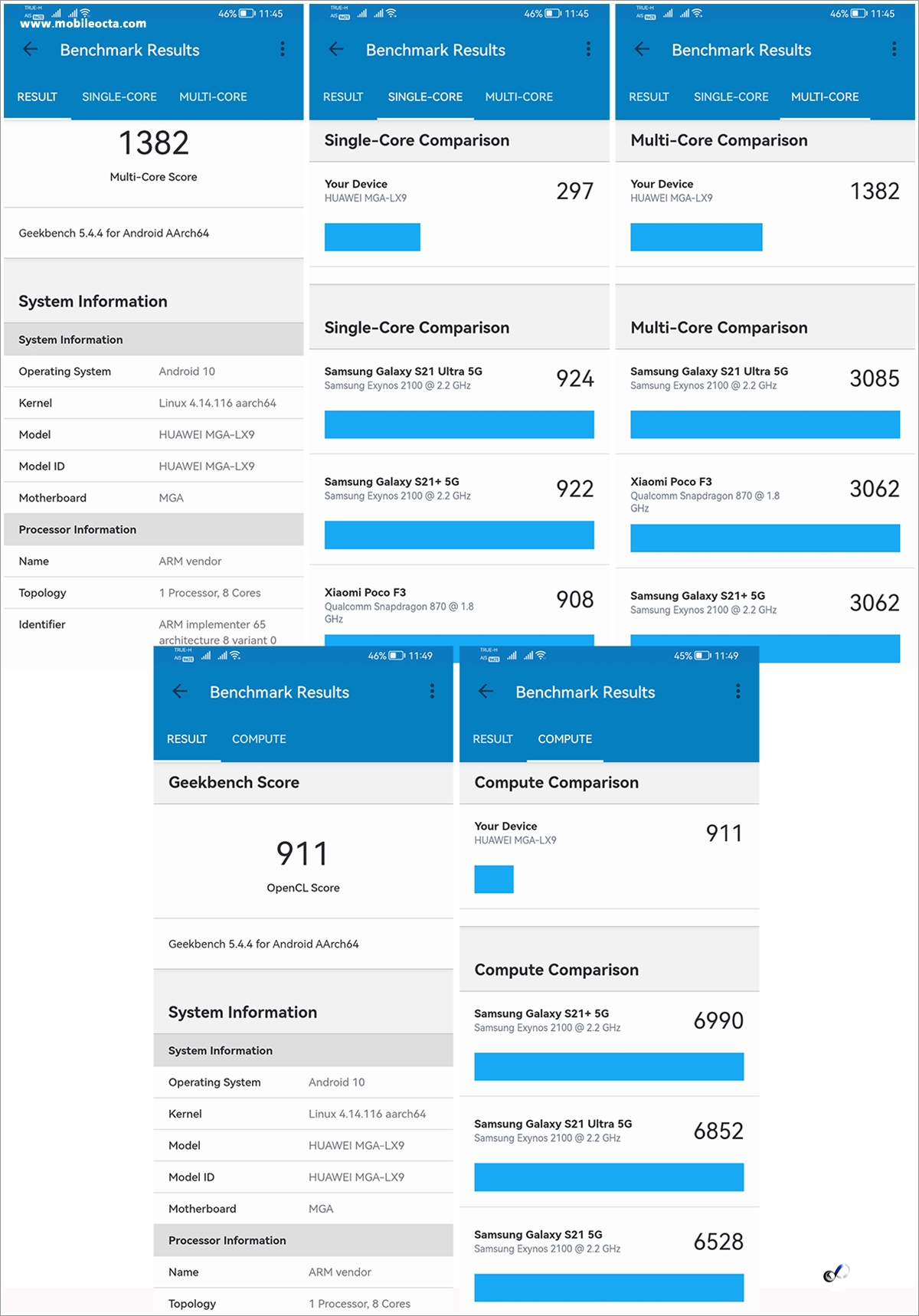
Task: Tap the bar for Galaxy S21 Ultra score 3085
Action: (765, 424)
